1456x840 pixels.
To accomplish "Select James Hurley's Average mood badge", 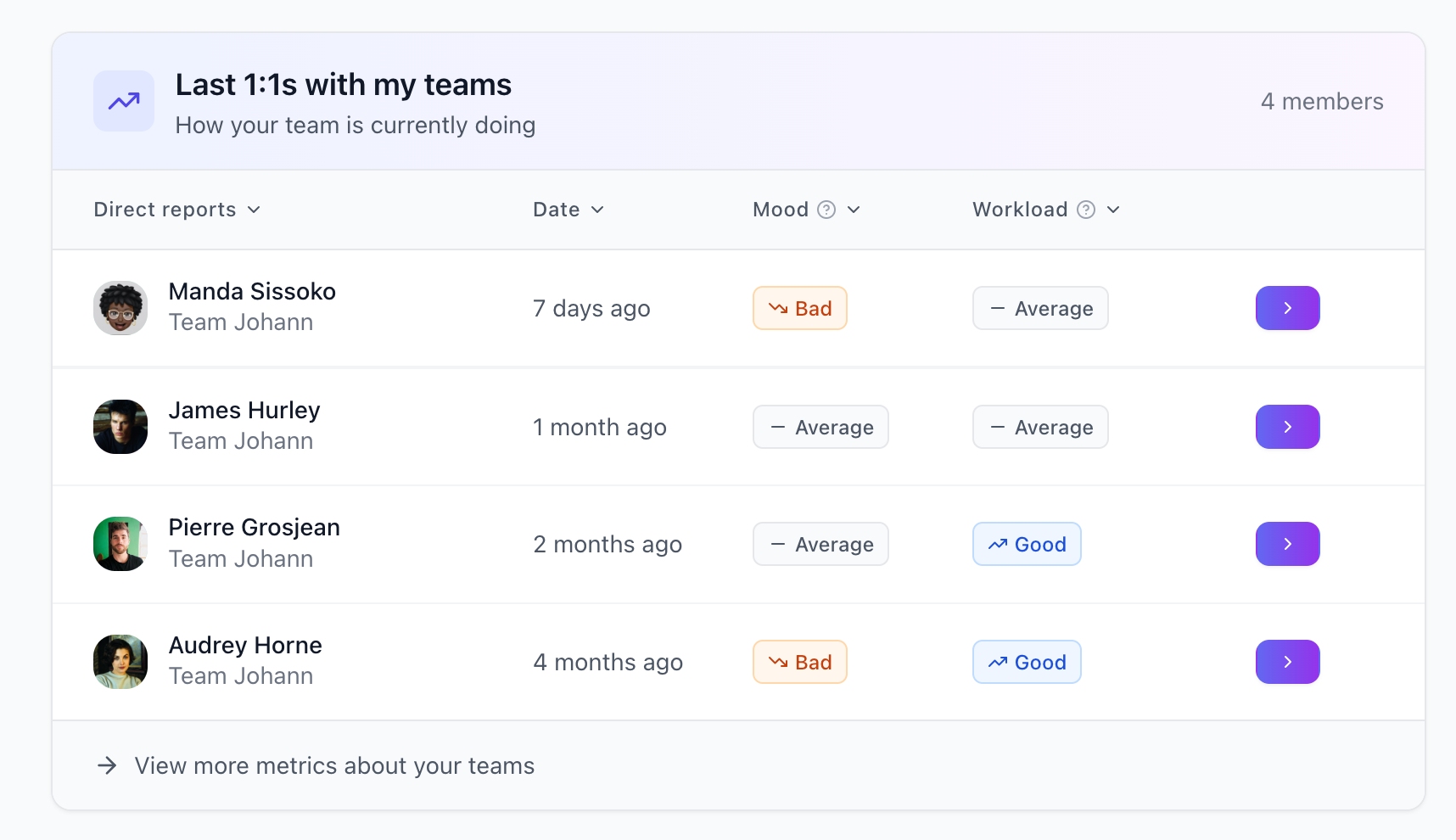I will pos(820,427).
